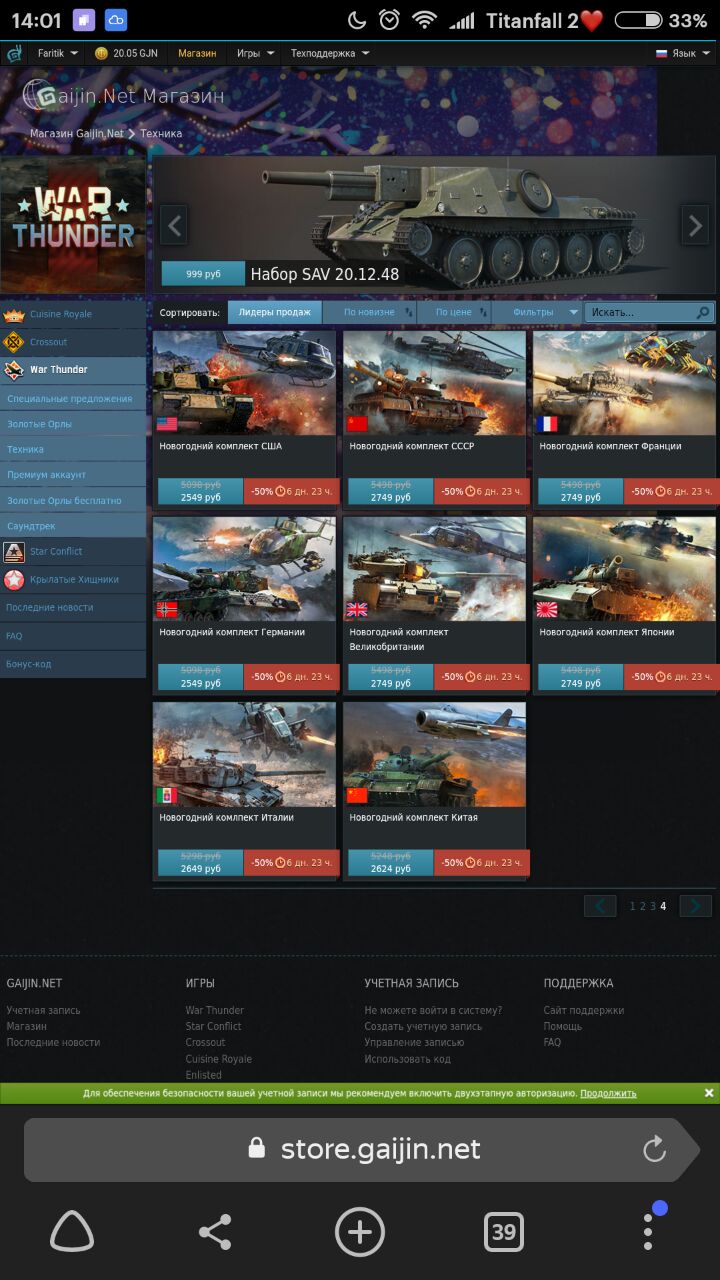Viewport: 720px width, 1280px height.
Task: Tap the browser share icon
Action: pos(215,1232)
